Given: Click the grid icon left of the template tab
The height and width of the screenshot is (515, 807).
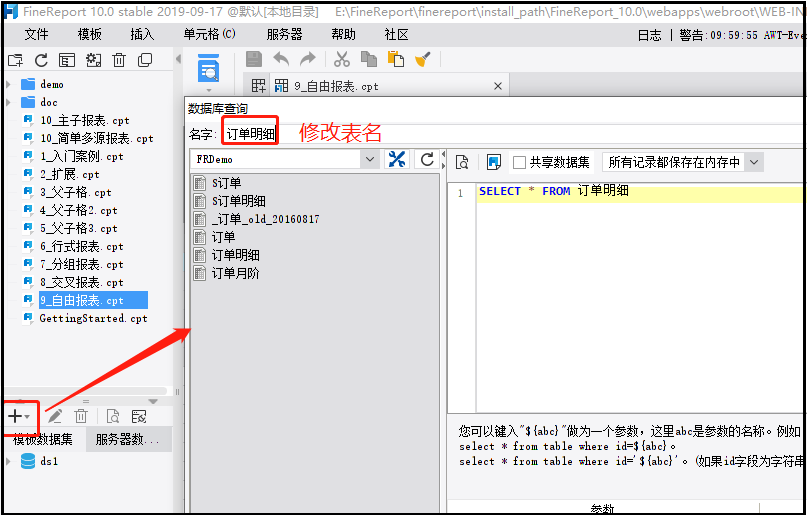Looking at the screenshot, I should [259, 86].
